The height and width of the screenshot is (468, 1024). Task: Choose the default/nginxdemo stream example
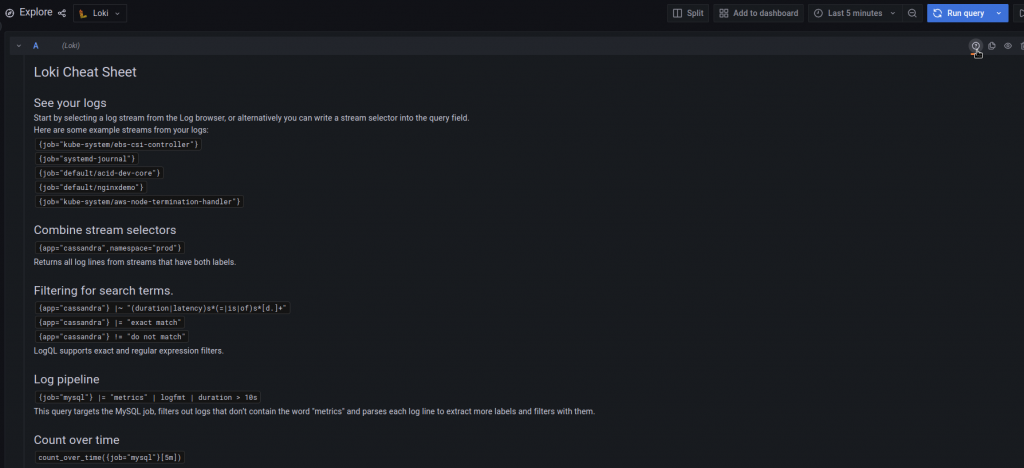(x=91, y=187)
